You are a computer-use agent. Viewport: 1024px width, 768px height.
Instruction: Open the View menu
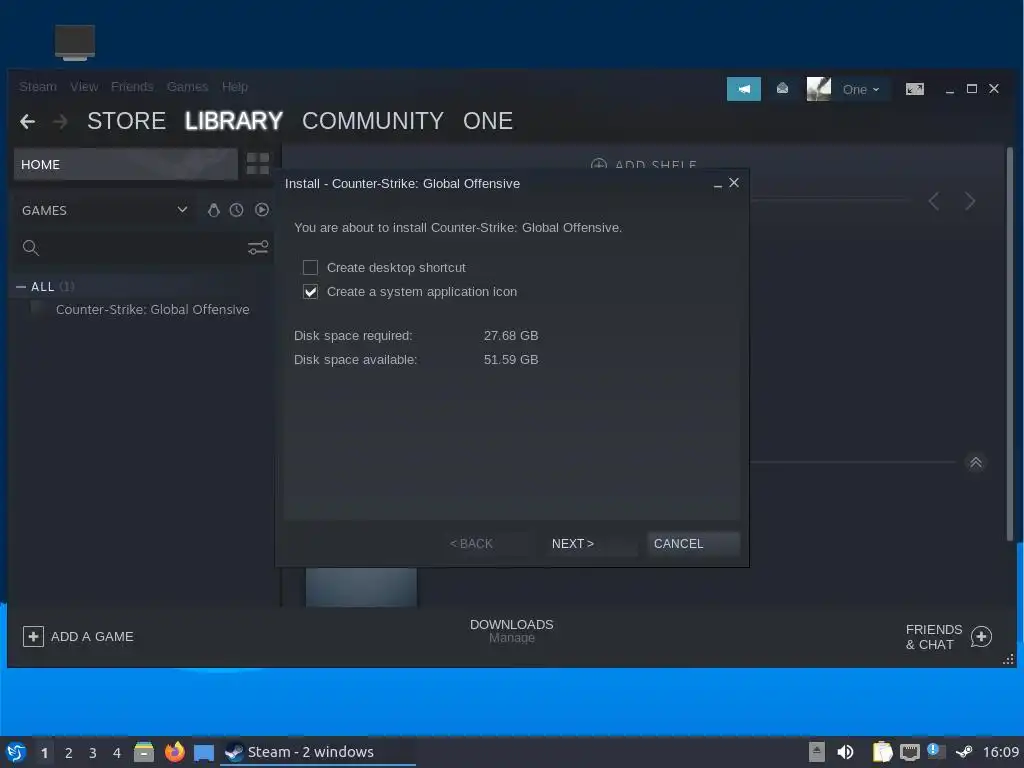84,87
